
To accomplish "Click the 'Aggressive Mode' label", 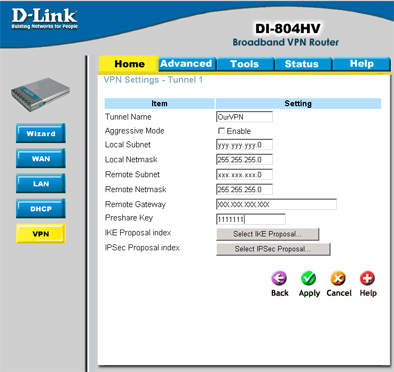I will (134, 131).
